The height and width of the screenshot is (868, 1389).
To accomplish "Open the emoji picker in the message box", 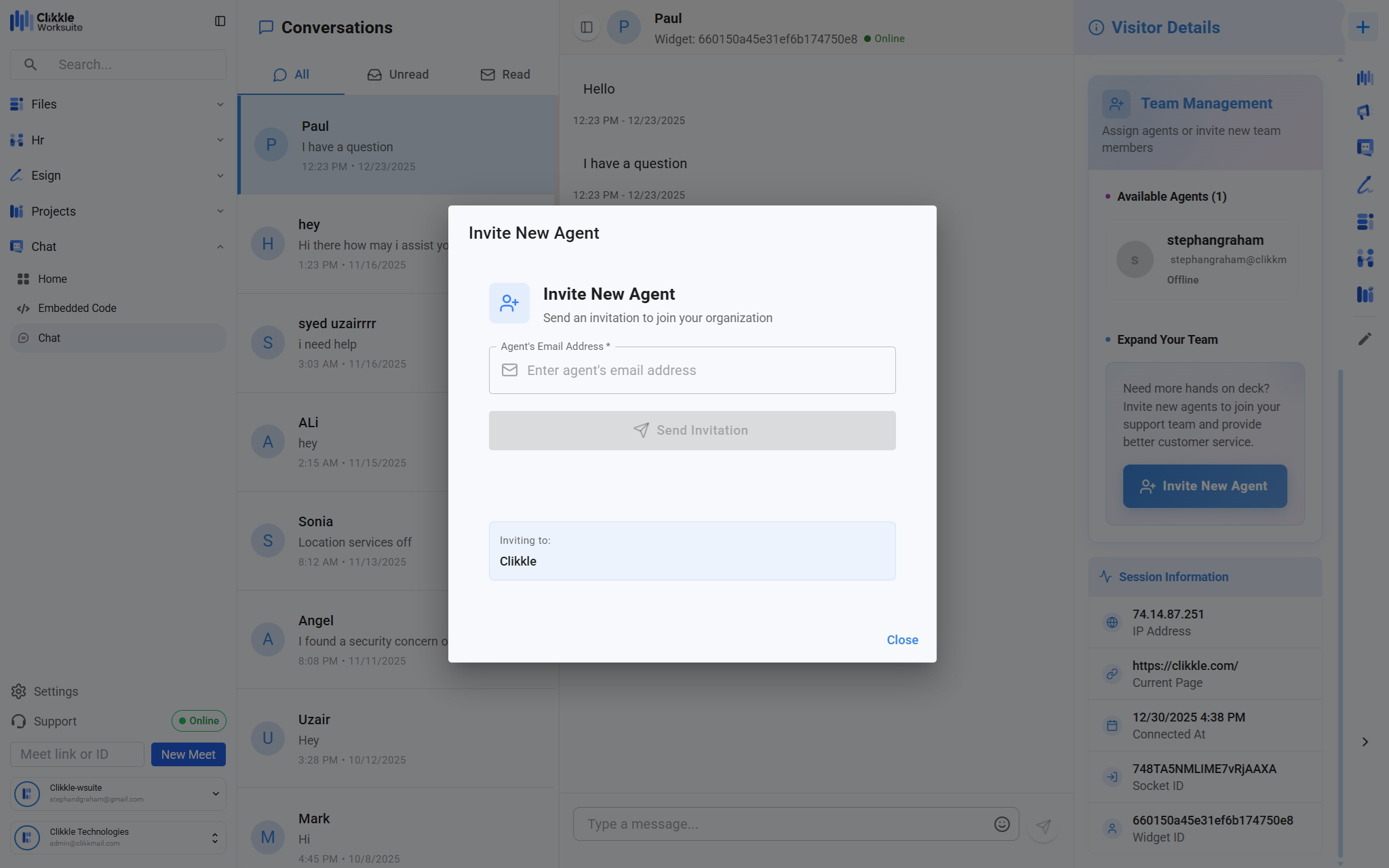I will (1002, 824).
